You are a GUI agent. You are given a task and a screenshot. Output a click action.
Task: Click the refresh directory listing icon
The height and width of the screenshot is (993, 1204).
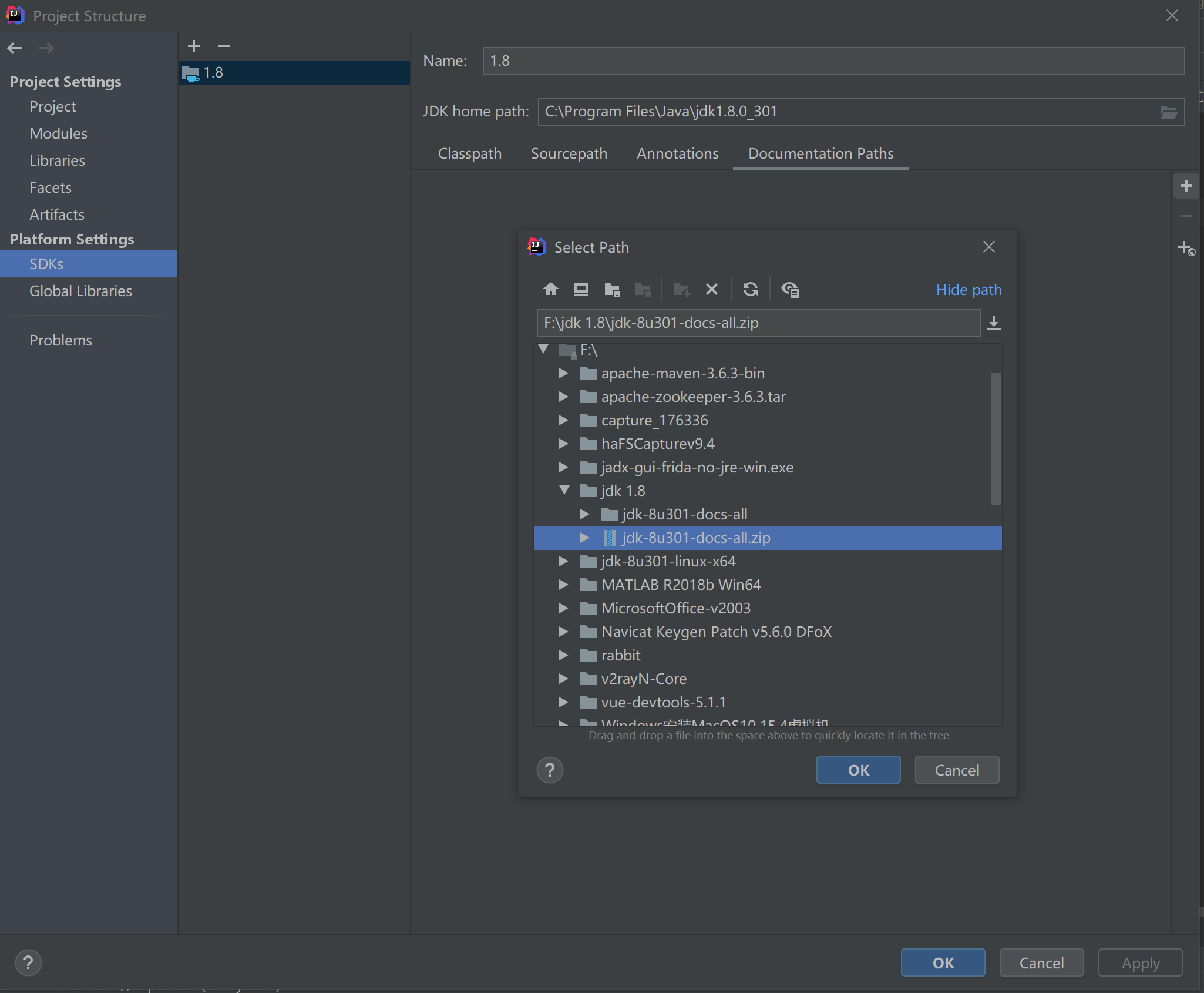click(x=750, y=290)
